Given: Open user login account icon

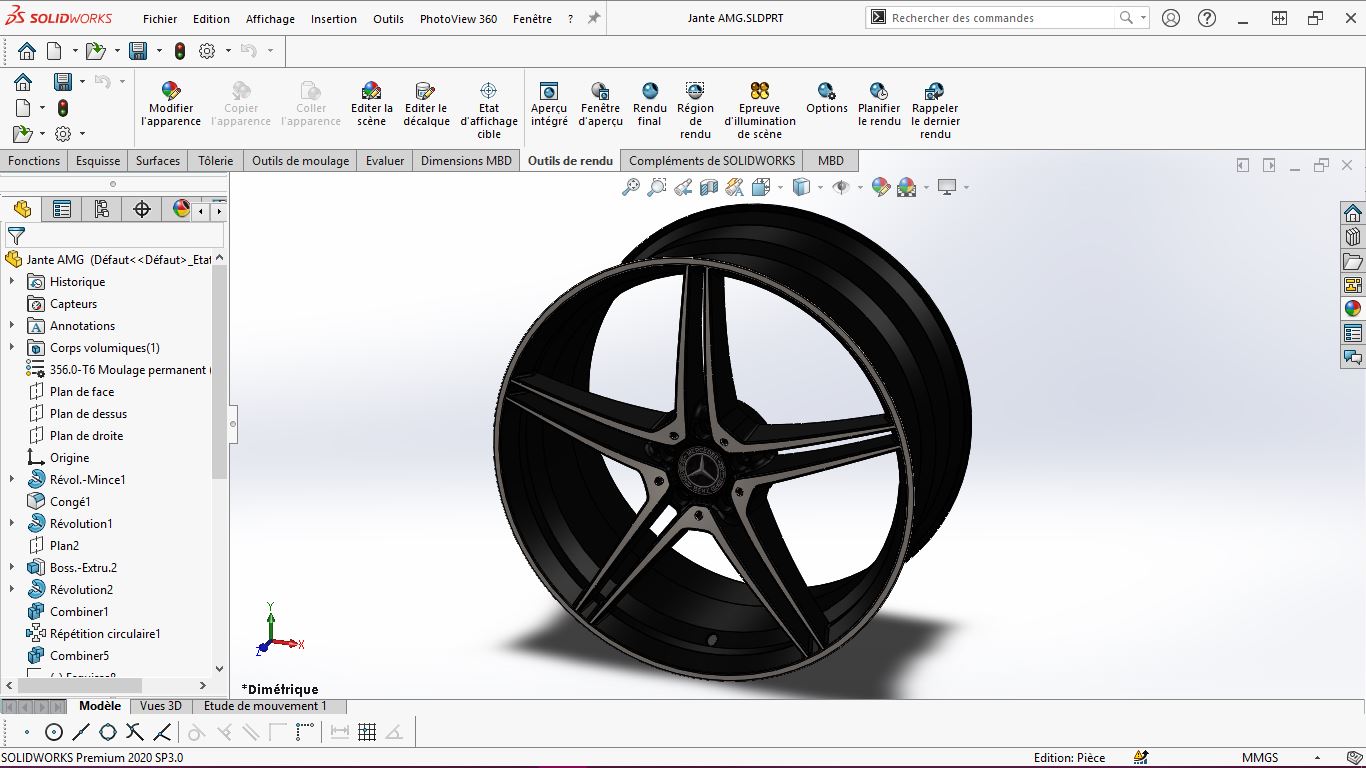Looking at the screenshot, I should tap(1171, 18).
